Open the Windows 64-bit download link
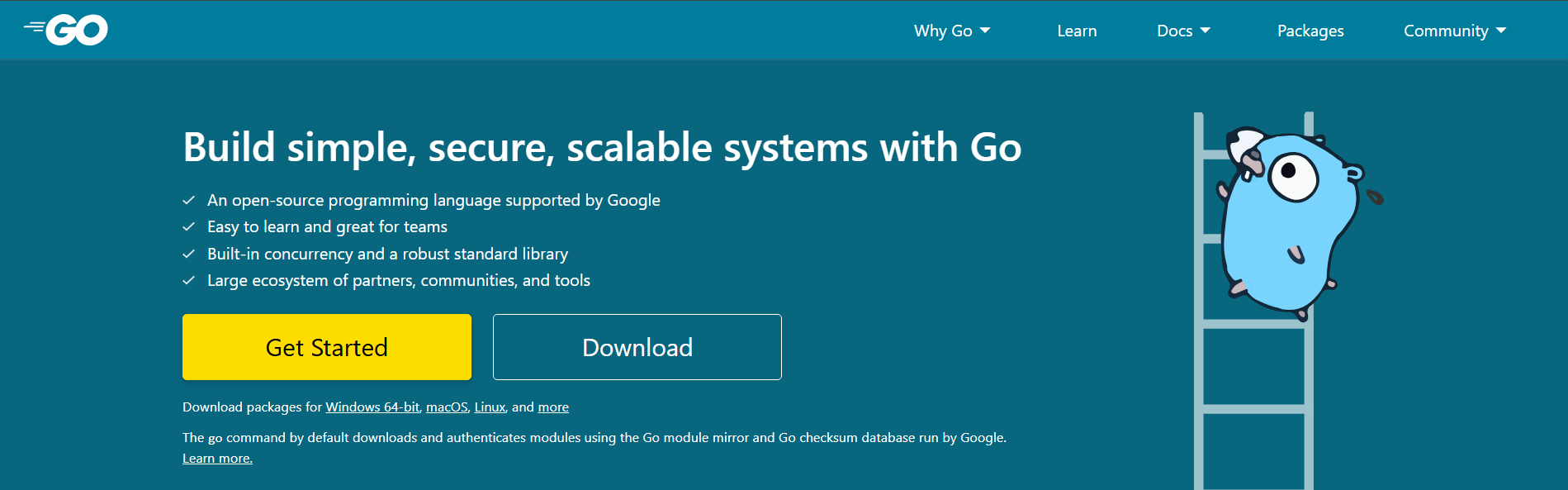This screenshot has height=490, width=1568. [372, 407]
